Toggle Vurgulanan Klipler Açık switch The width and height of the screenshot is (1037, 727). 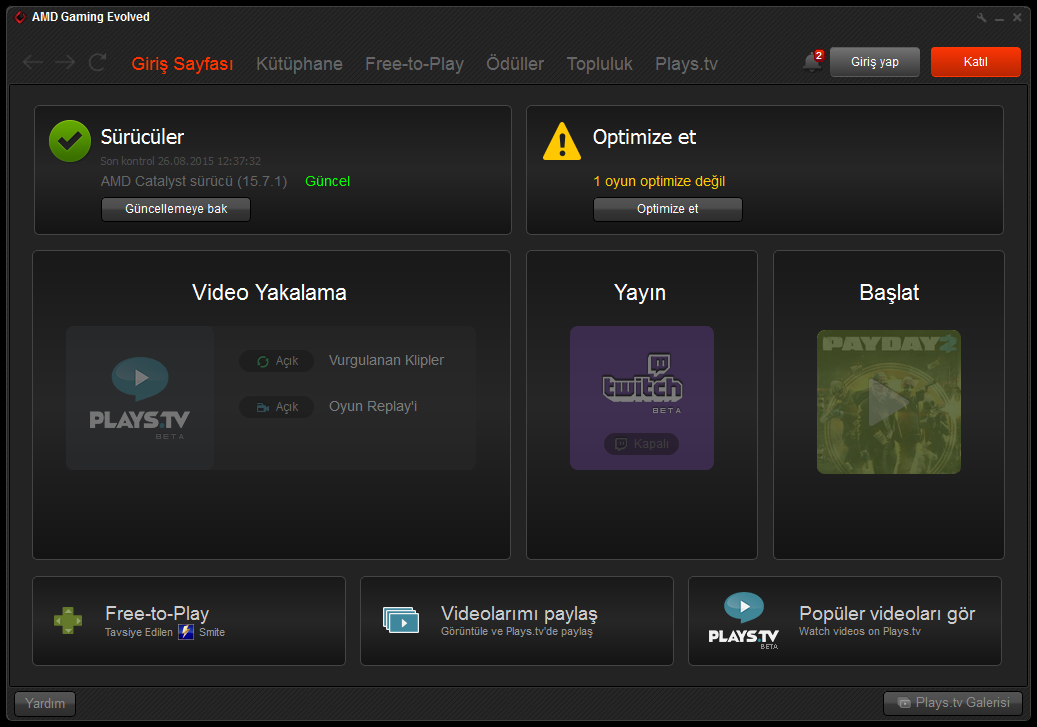pyautogui.click(x=276, y=361)
